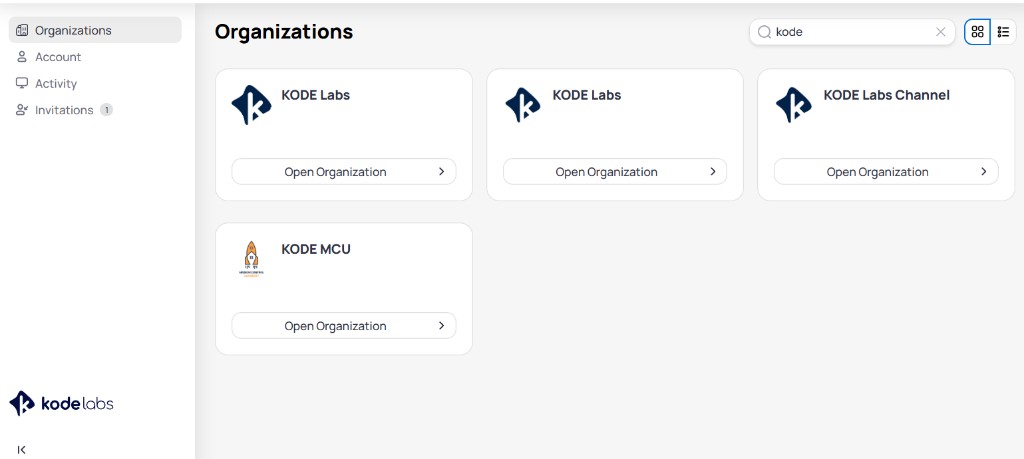Open Organization for KODE Labs Channel
Screen dimensions: 1024x459
click(886, 172)
